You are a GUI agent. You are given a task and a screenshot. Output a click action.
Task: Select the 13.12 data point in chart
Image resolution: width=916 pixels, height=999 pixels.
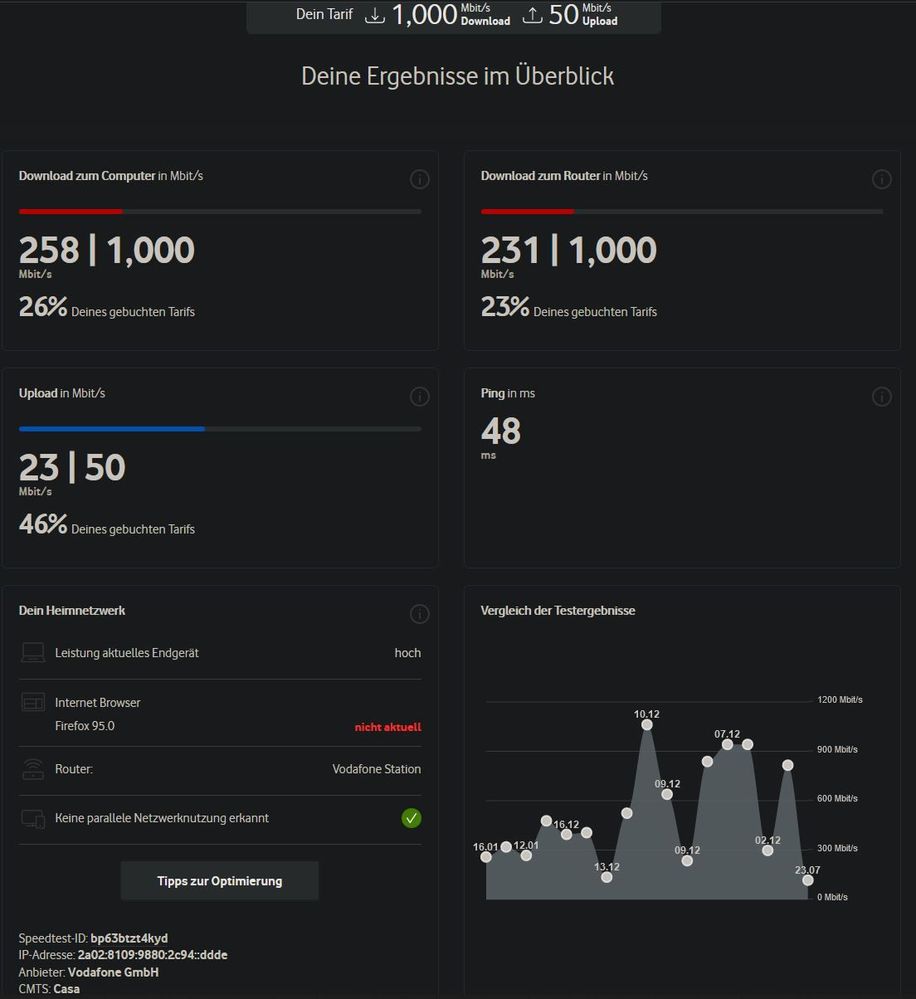click(x=606, y=877)
